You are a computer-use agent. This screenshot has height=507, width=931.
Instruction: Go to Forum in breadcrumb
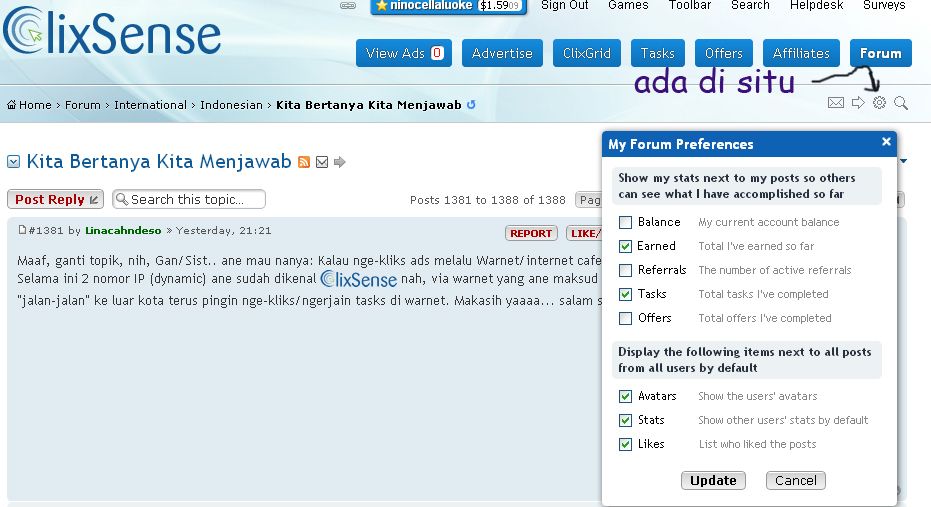click(x=83, y=105)
